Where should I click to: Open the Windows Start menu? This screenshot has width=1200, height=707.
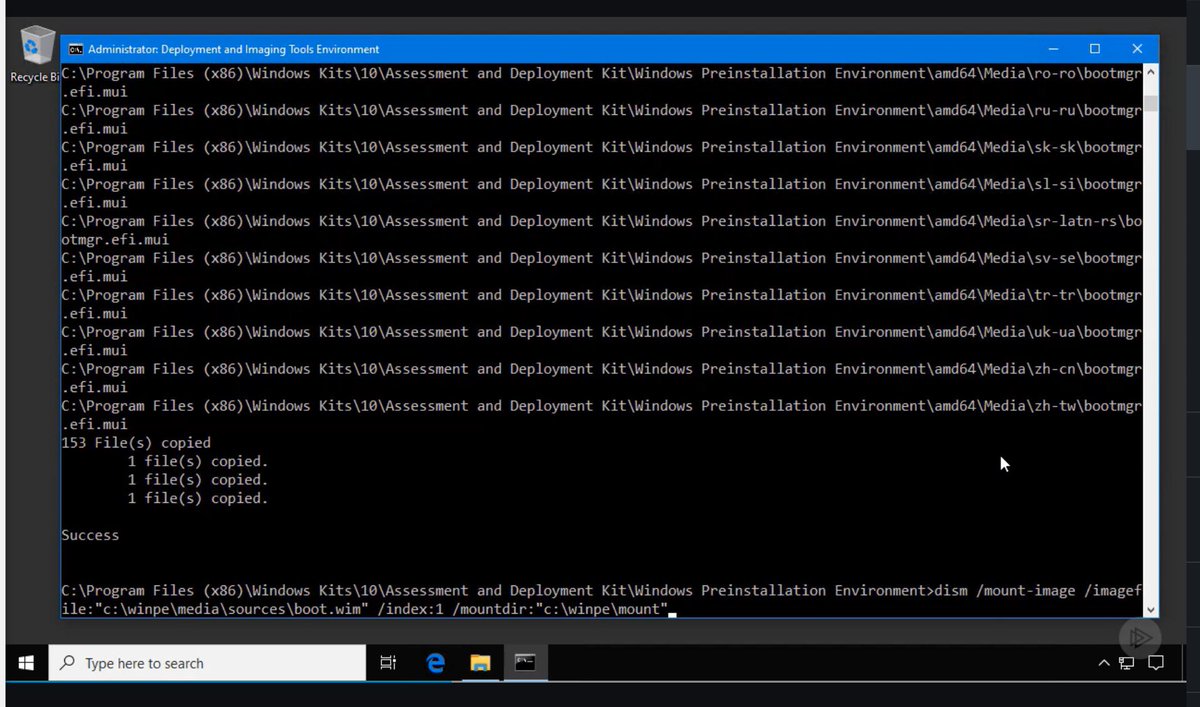[x=27, y=663]
